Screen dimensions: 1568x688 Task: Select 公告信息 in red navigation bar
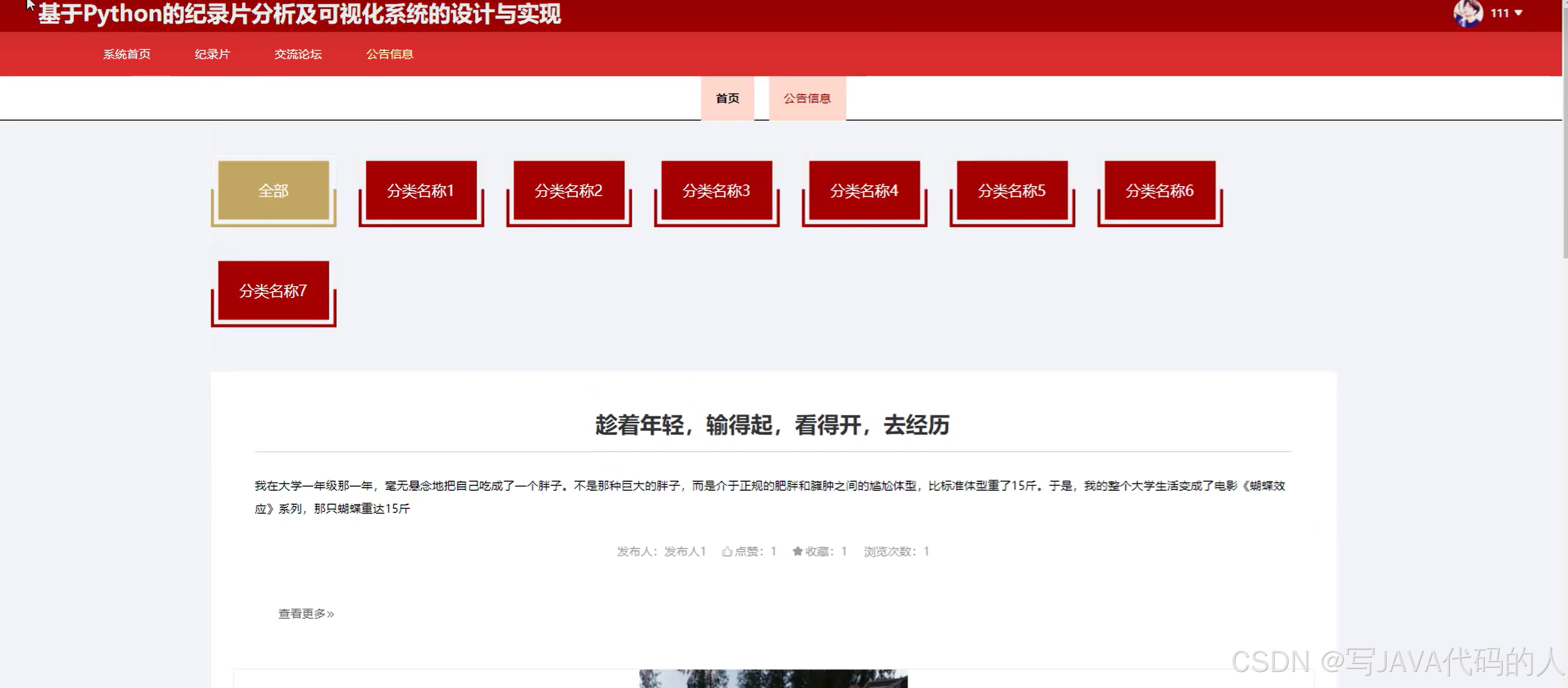[x=390, y=54]
